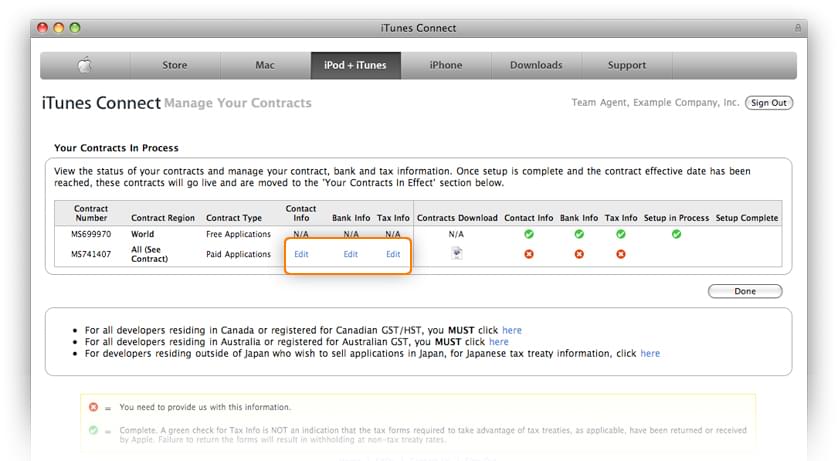Click the red X legend icon
This screenshot has height=461, width=838.
pos(94,407)
